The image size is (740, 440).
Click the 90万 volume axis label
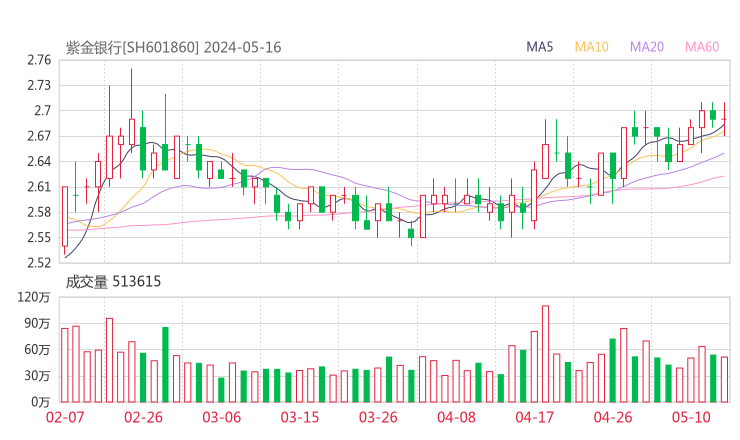(37, 323)
